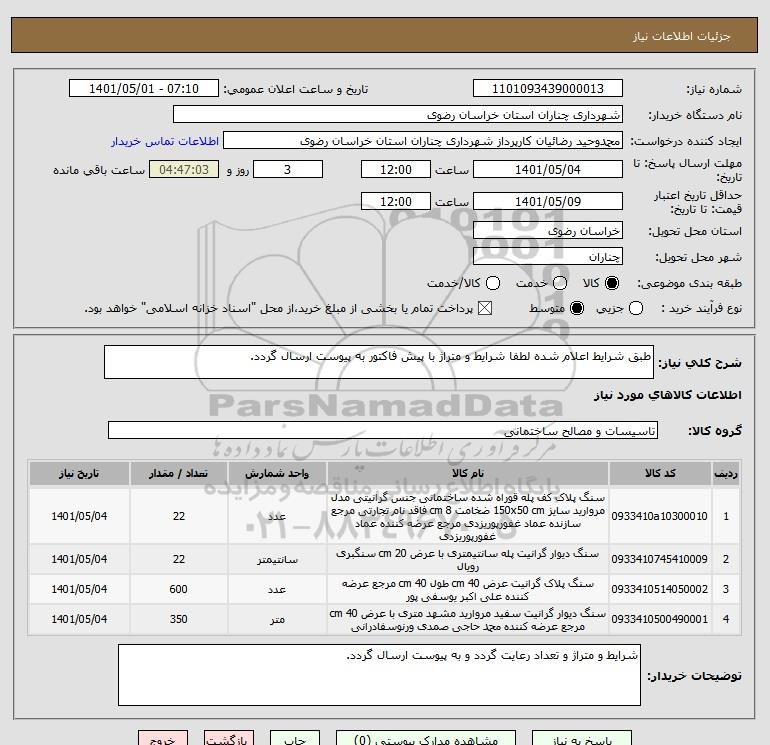Click the buyer organization name field

(x=398, y=114)
